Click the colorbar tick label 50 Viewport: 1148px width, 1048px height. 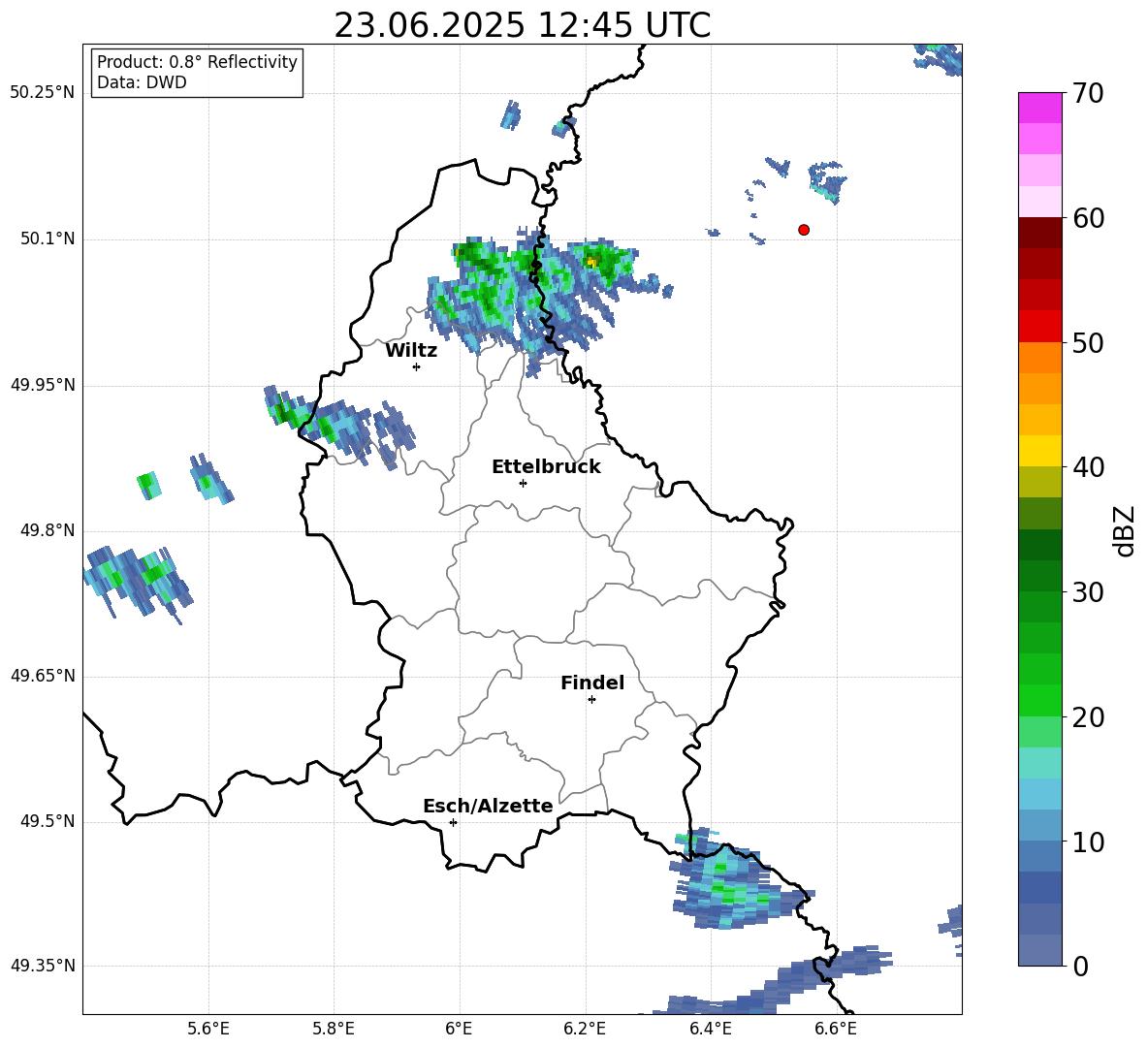pyautogui.click(x=1088, y=343)
